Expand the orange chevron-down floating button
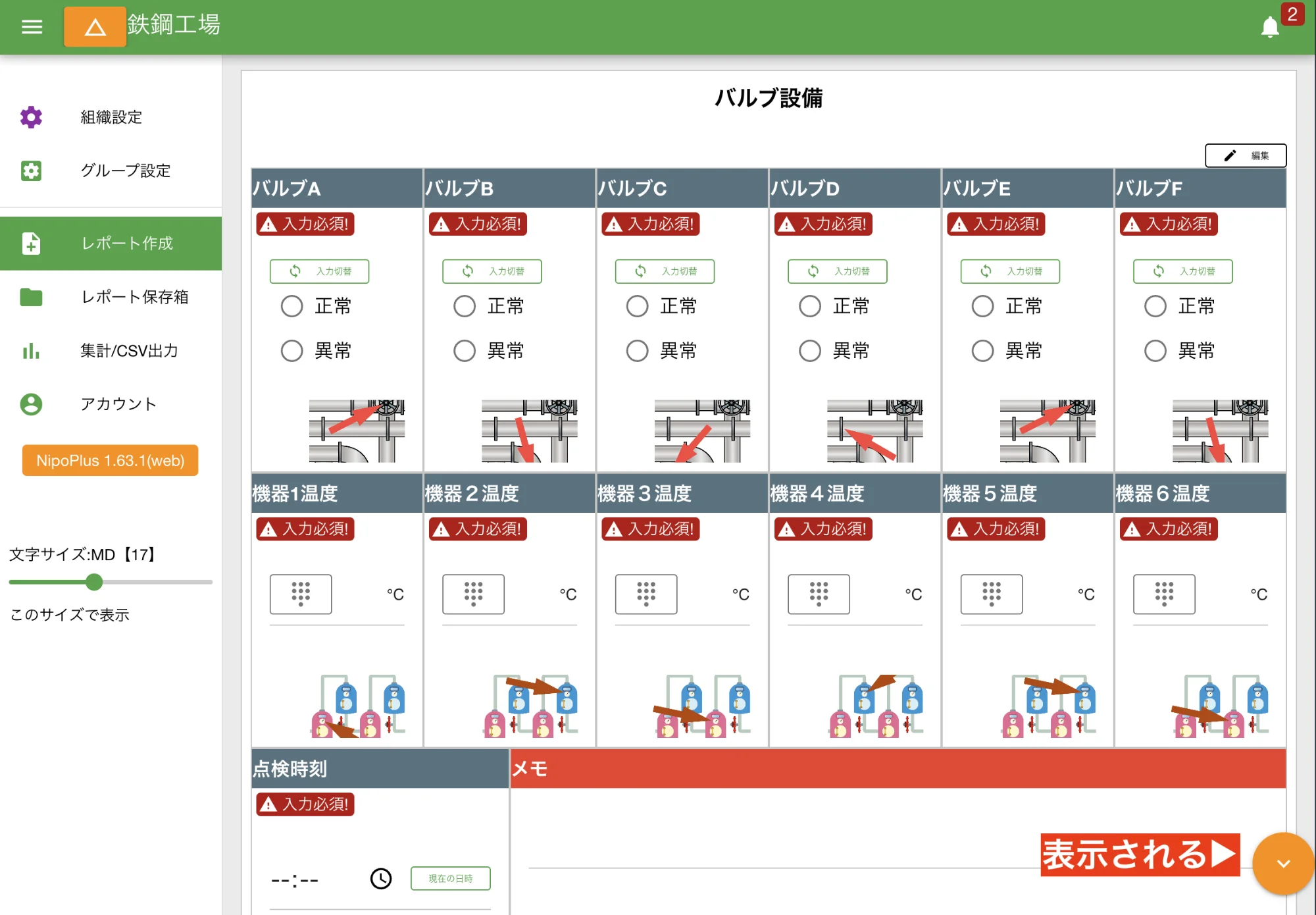Image resolution: width=1316 pixels, height=915 pixels. click(1282, 863)
